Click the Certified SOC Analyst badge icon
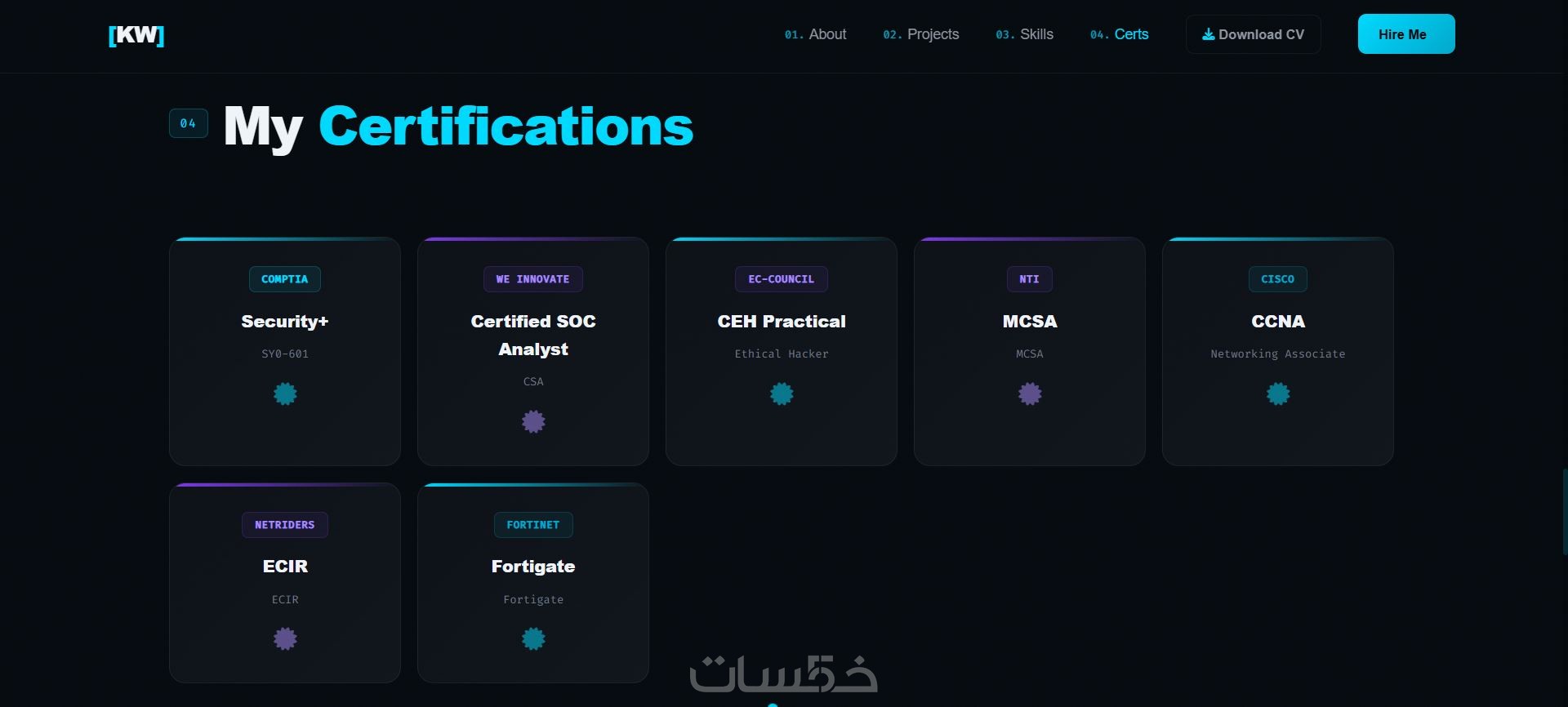 pyautogui.click(x=533, y=422)
